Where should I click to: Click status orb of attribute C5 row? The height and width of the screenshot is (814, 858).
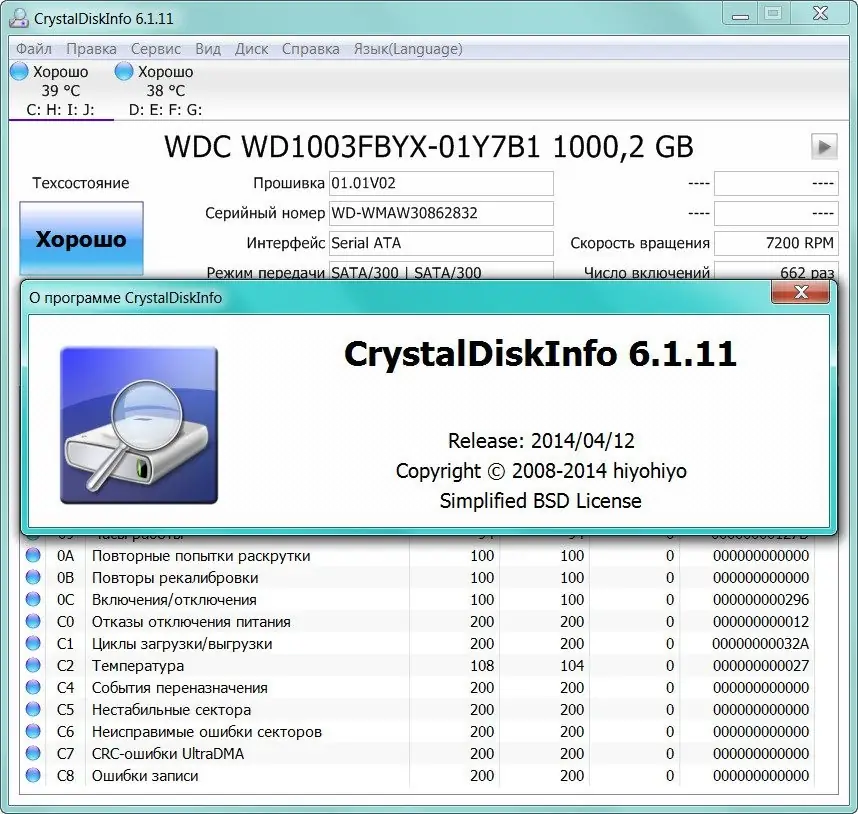33,709
